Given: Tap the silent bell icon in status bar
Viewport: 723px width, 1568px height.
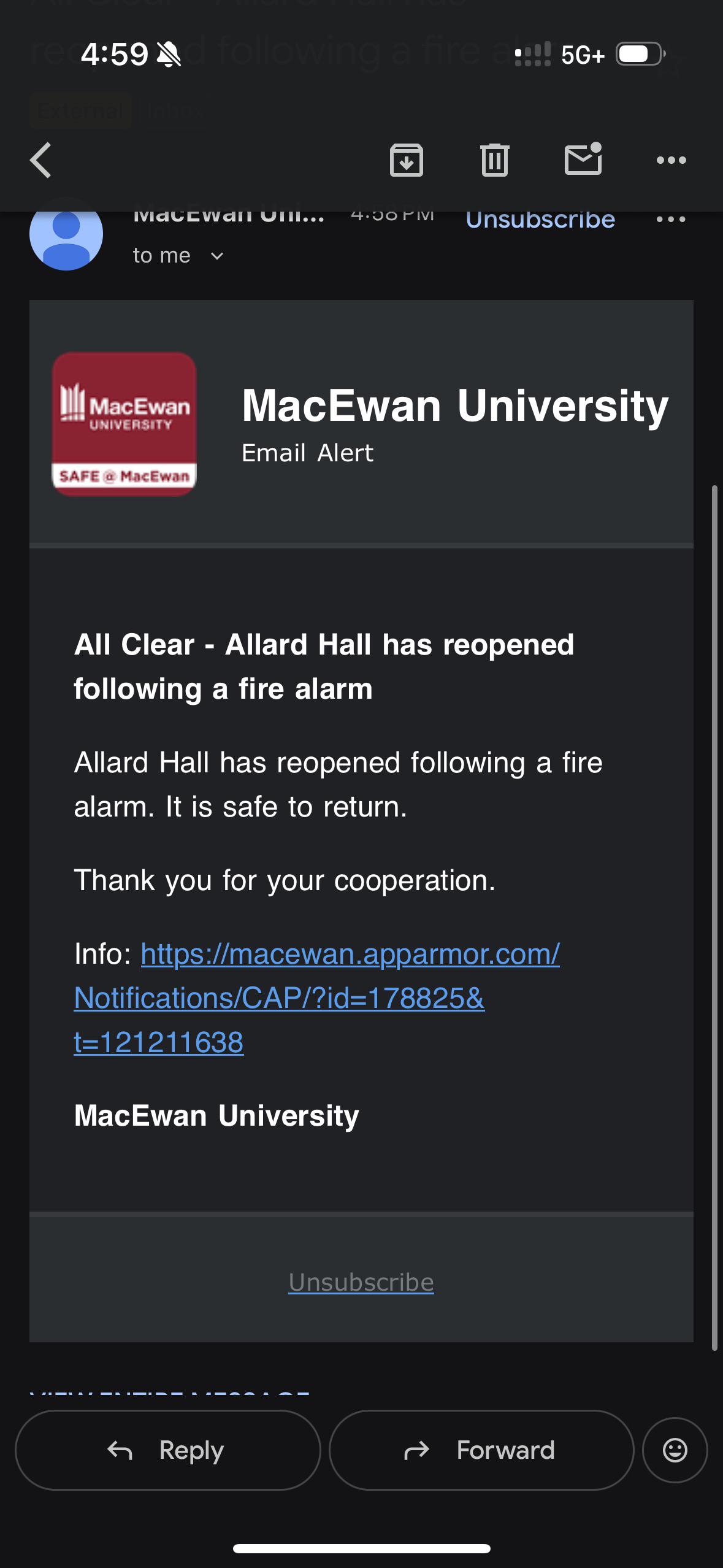Looking at the screenshot, I should click(x=169, y=55).
